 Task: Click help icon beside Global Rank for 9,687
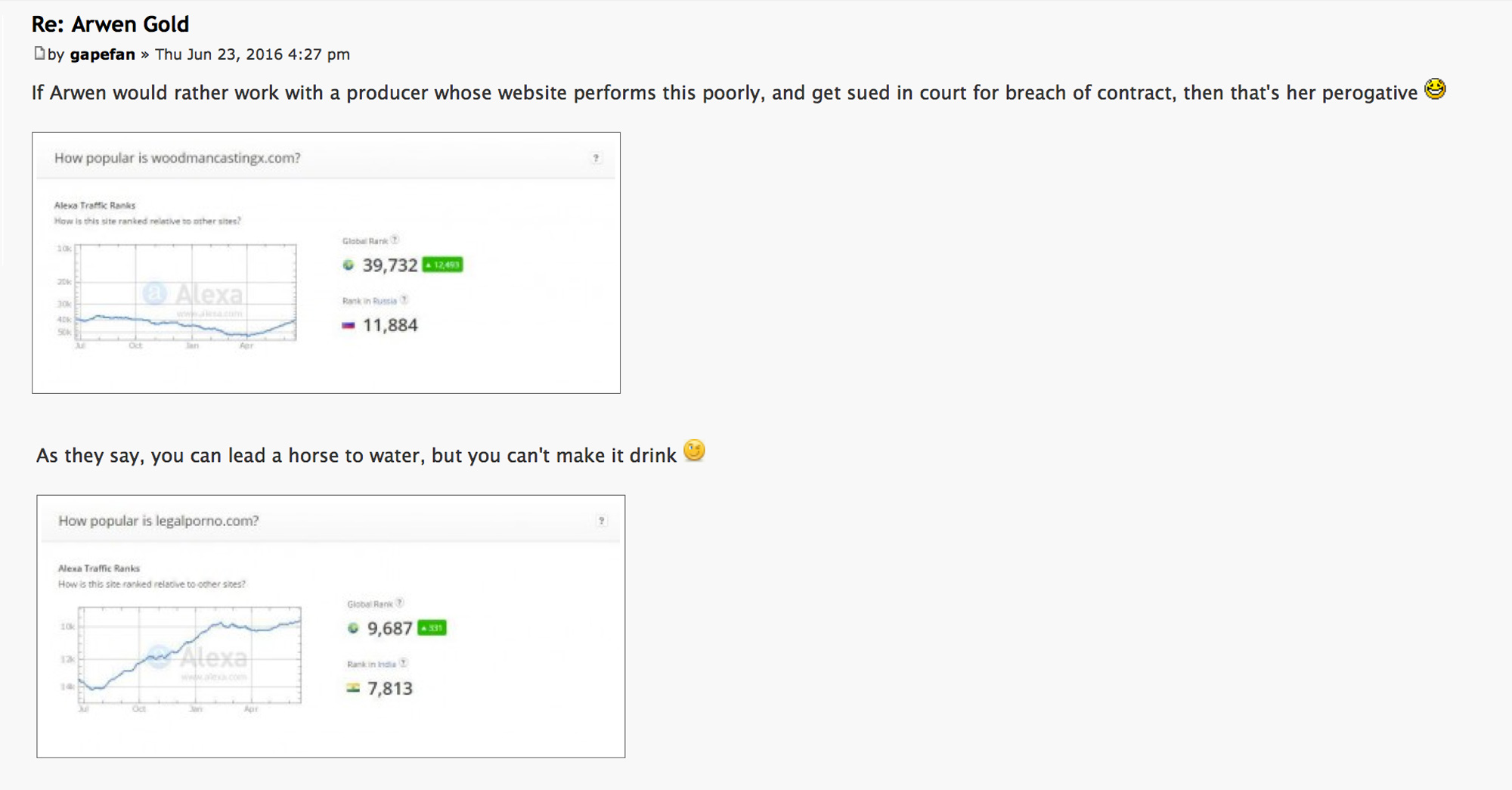pyautogui.click(x=400, y=603)
